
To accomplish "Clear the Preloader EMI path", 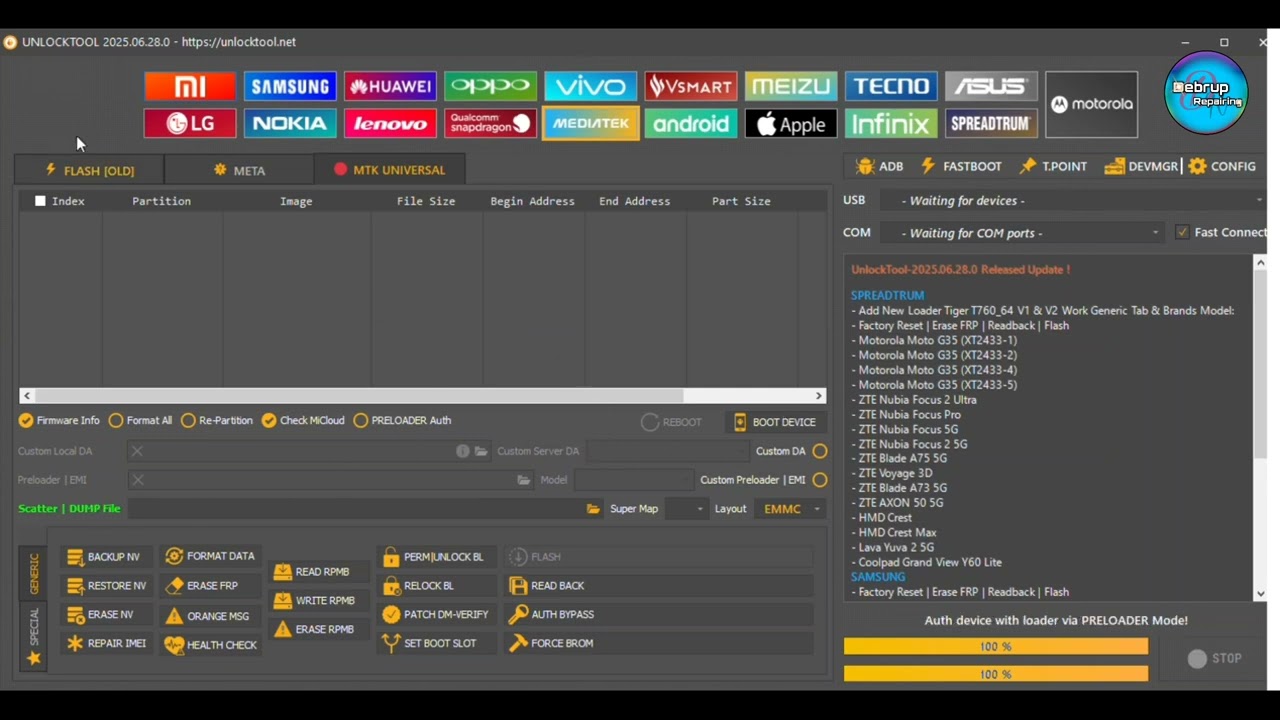I will [138, 480].
